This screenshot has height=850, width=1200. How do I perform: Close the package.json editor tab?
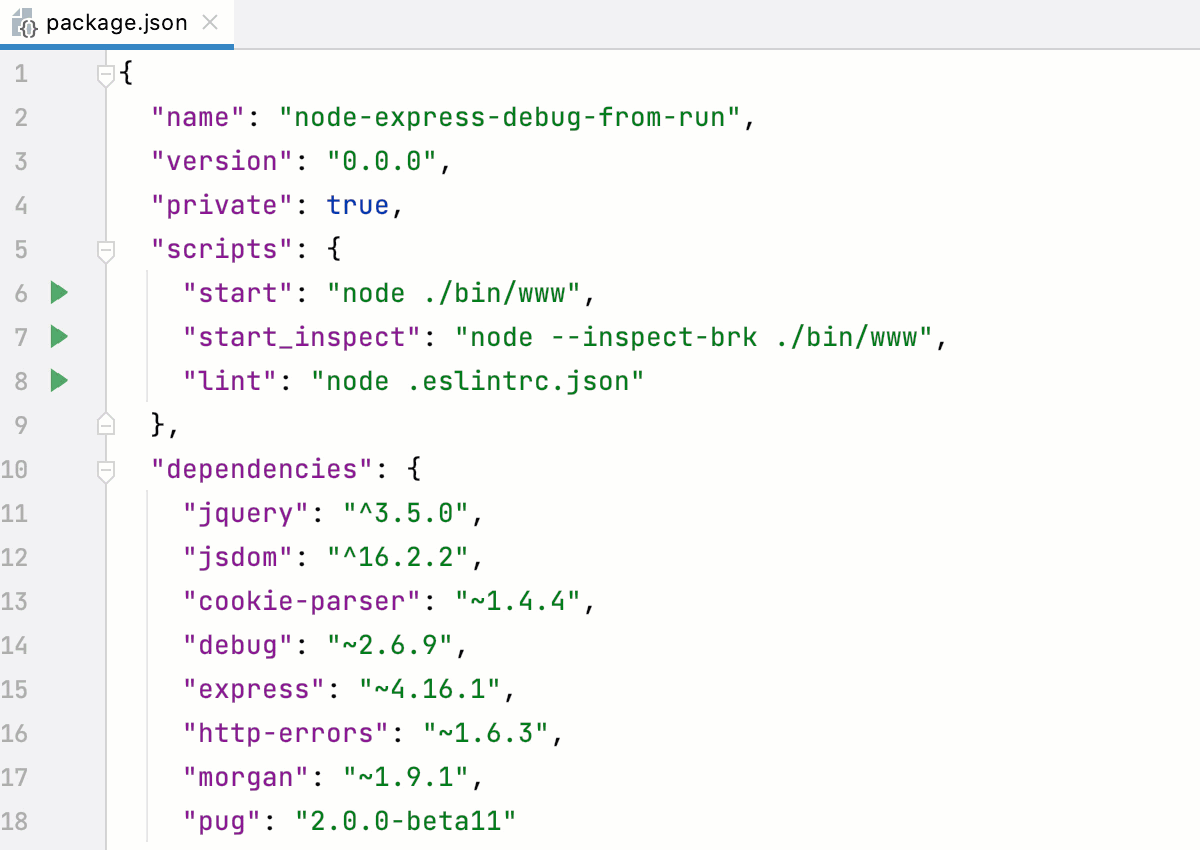[x=210, y=22]
